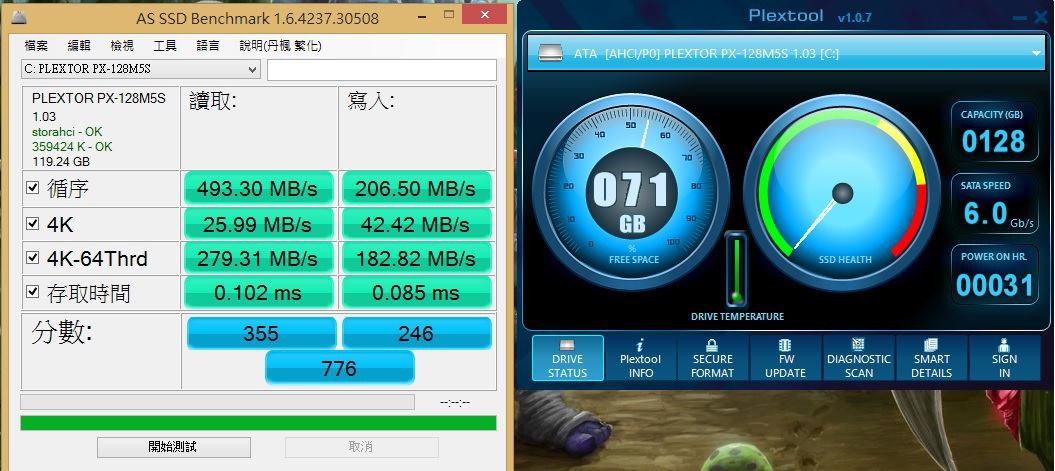
Task: Open the 說明 menu in AS SSD
Action: [x=280, y=46]
